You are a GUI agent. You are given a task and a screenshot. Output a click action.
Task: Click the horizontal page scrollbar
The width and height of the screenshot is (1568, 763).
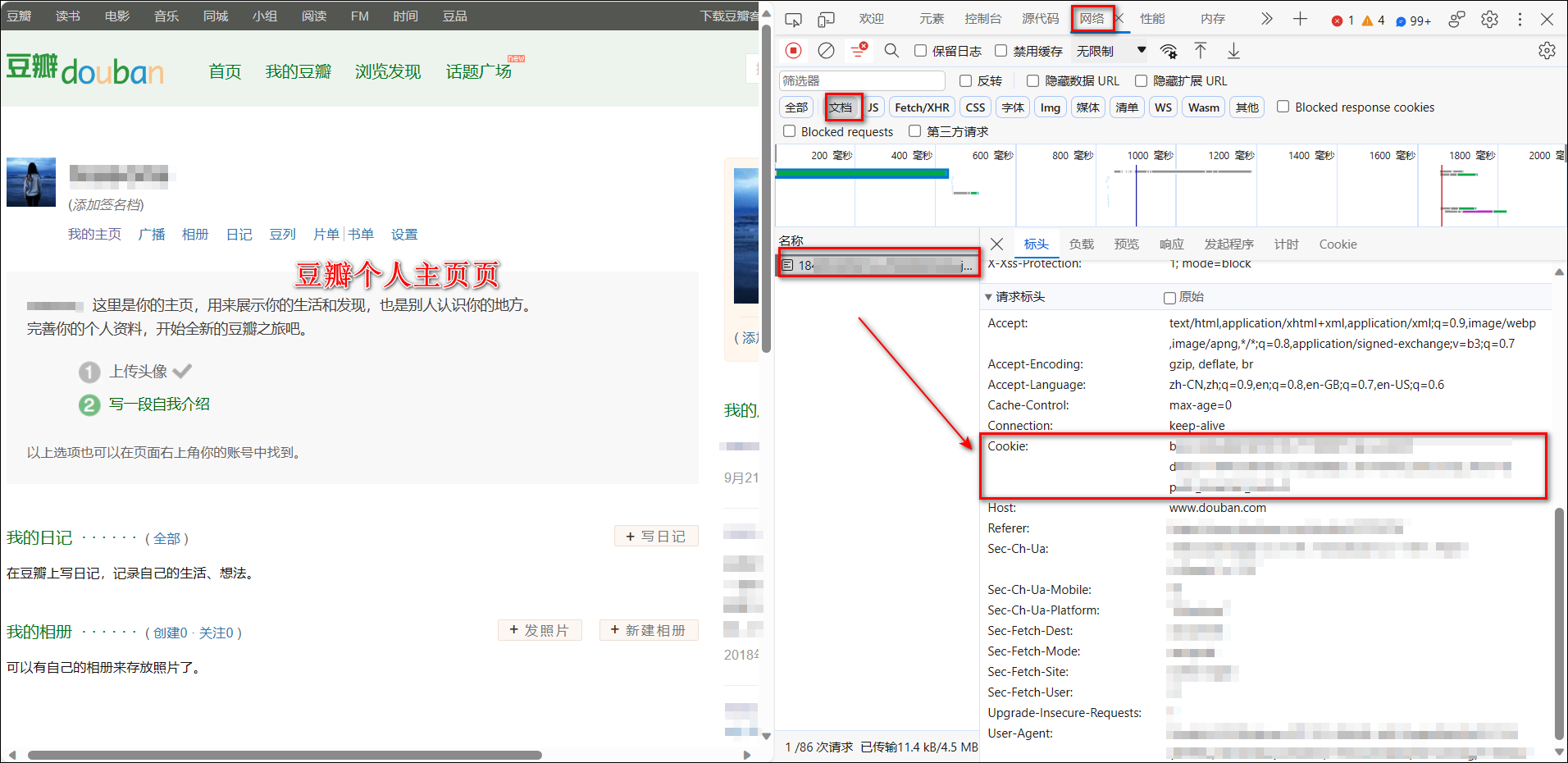click(x=285, y=755)
